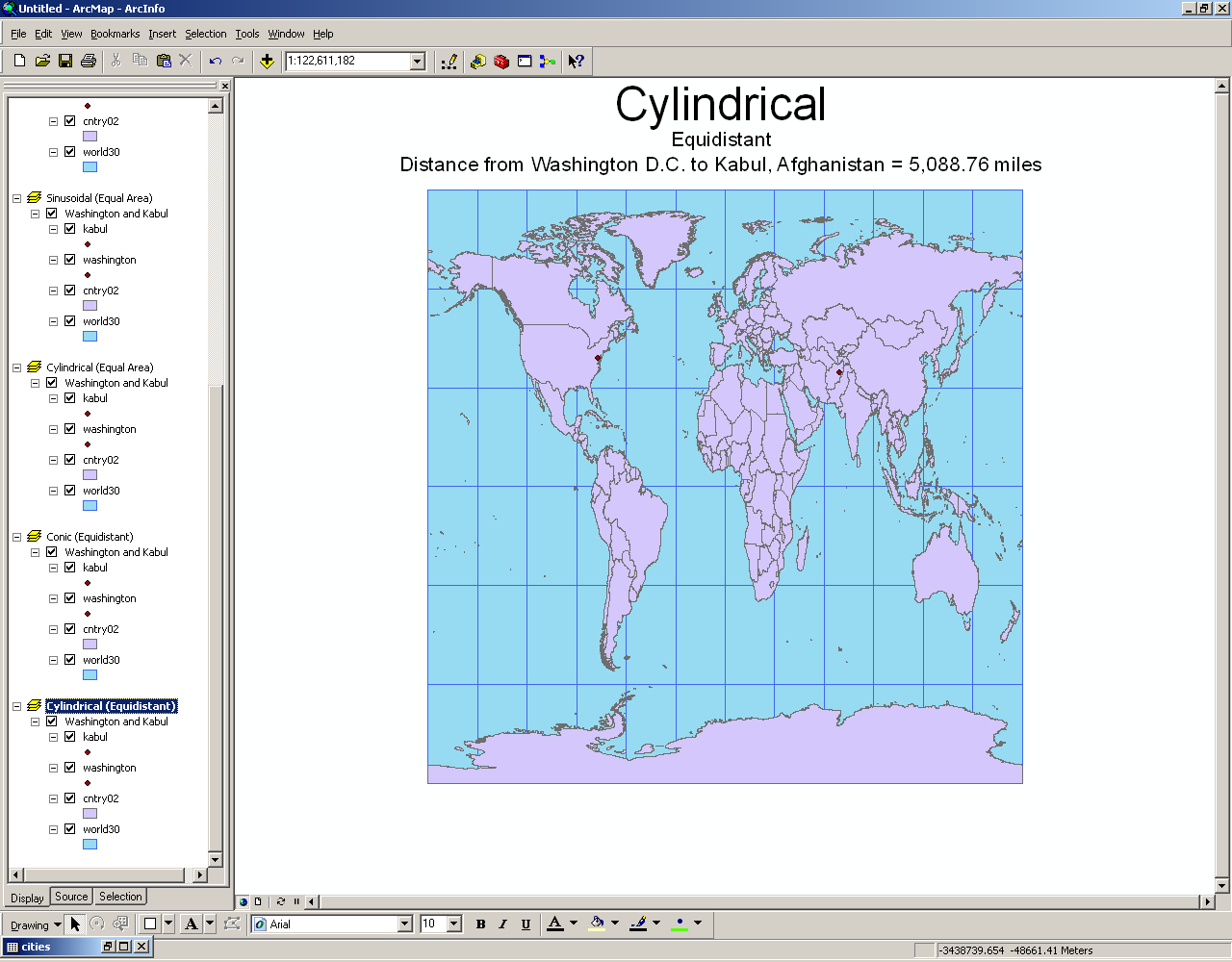
Task: Toggle visibility of the washington layer in Conic (Equidistant)
Action: 69,597
